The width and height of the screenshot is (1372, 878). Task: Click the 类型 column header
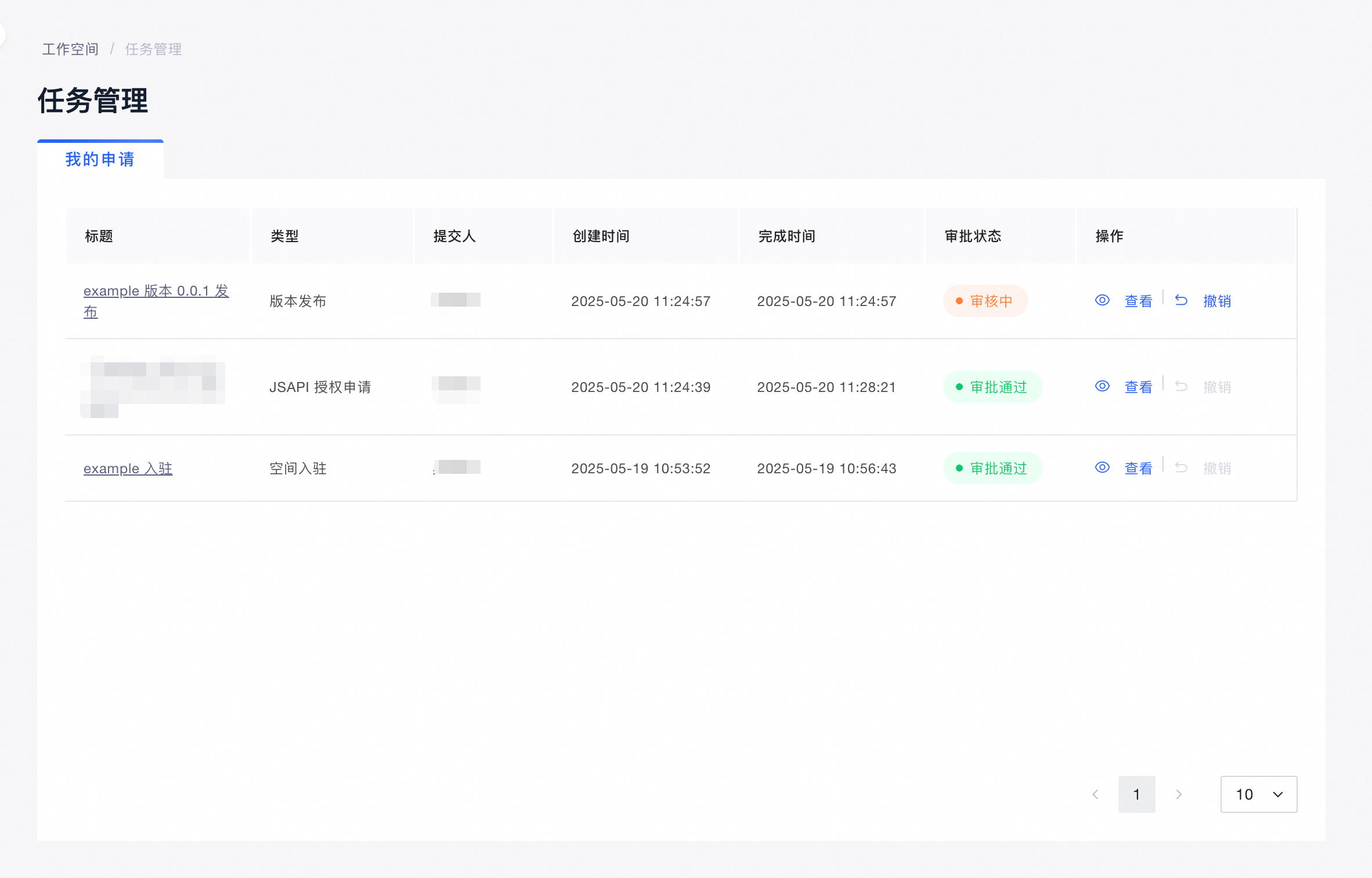pyautogui.click(x=332, y=236)
